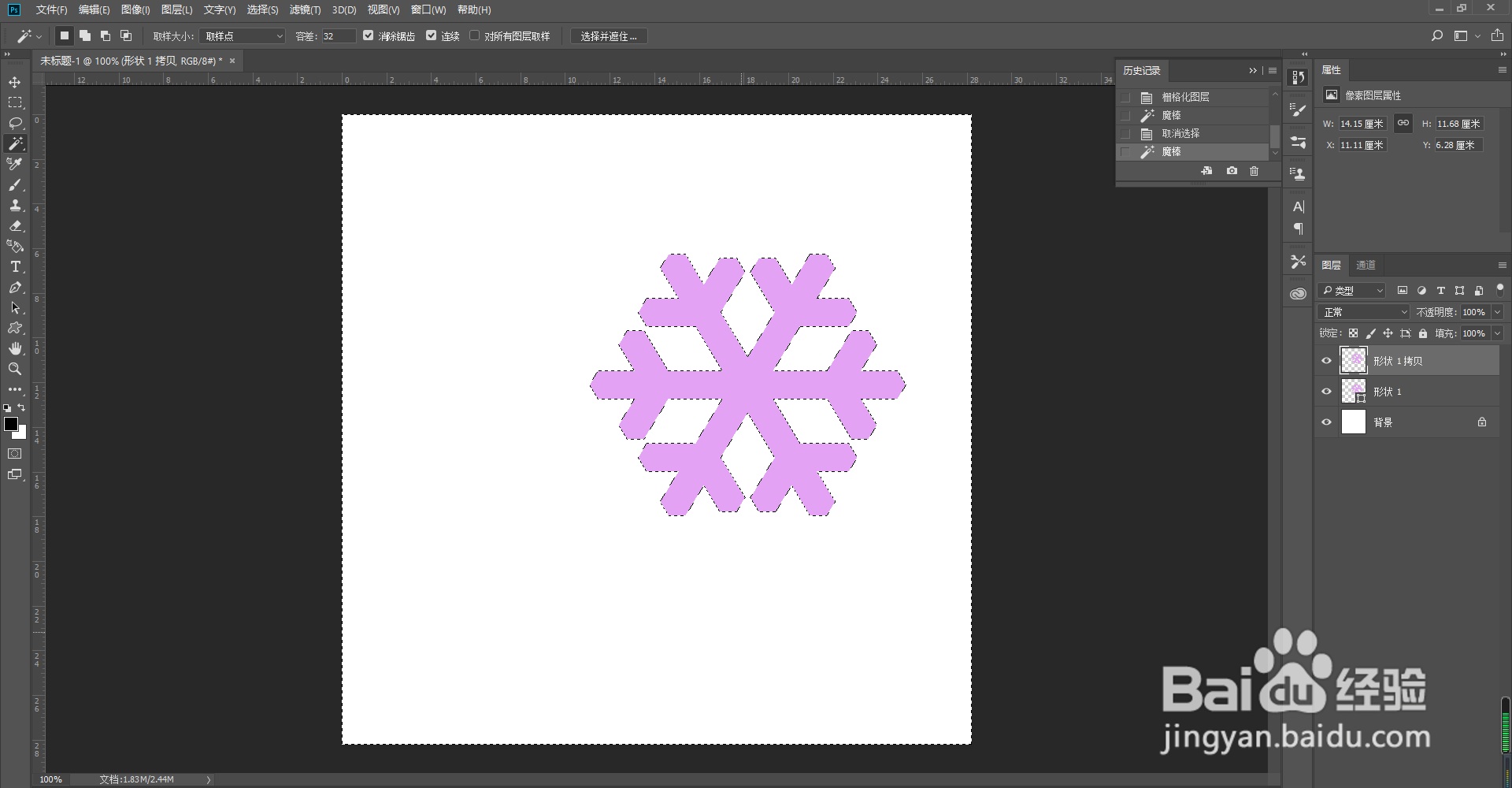
Task: Create new snapshot in History panel
Action: (1232, 171)
